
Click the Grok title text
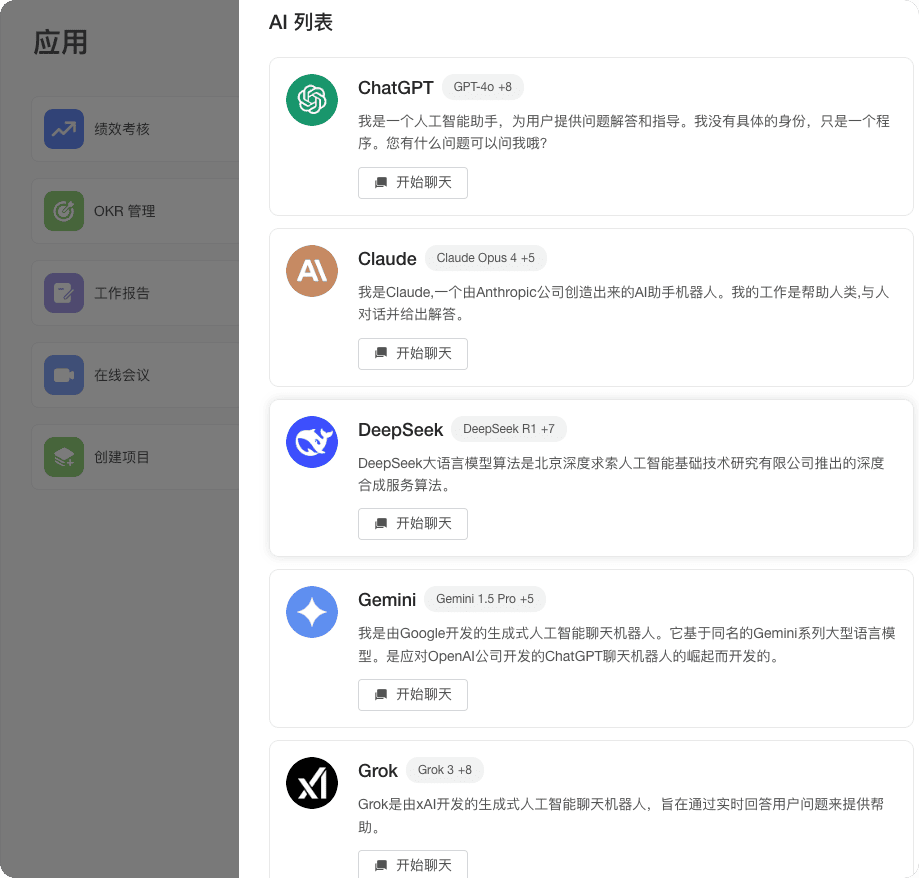coord(378,771)
